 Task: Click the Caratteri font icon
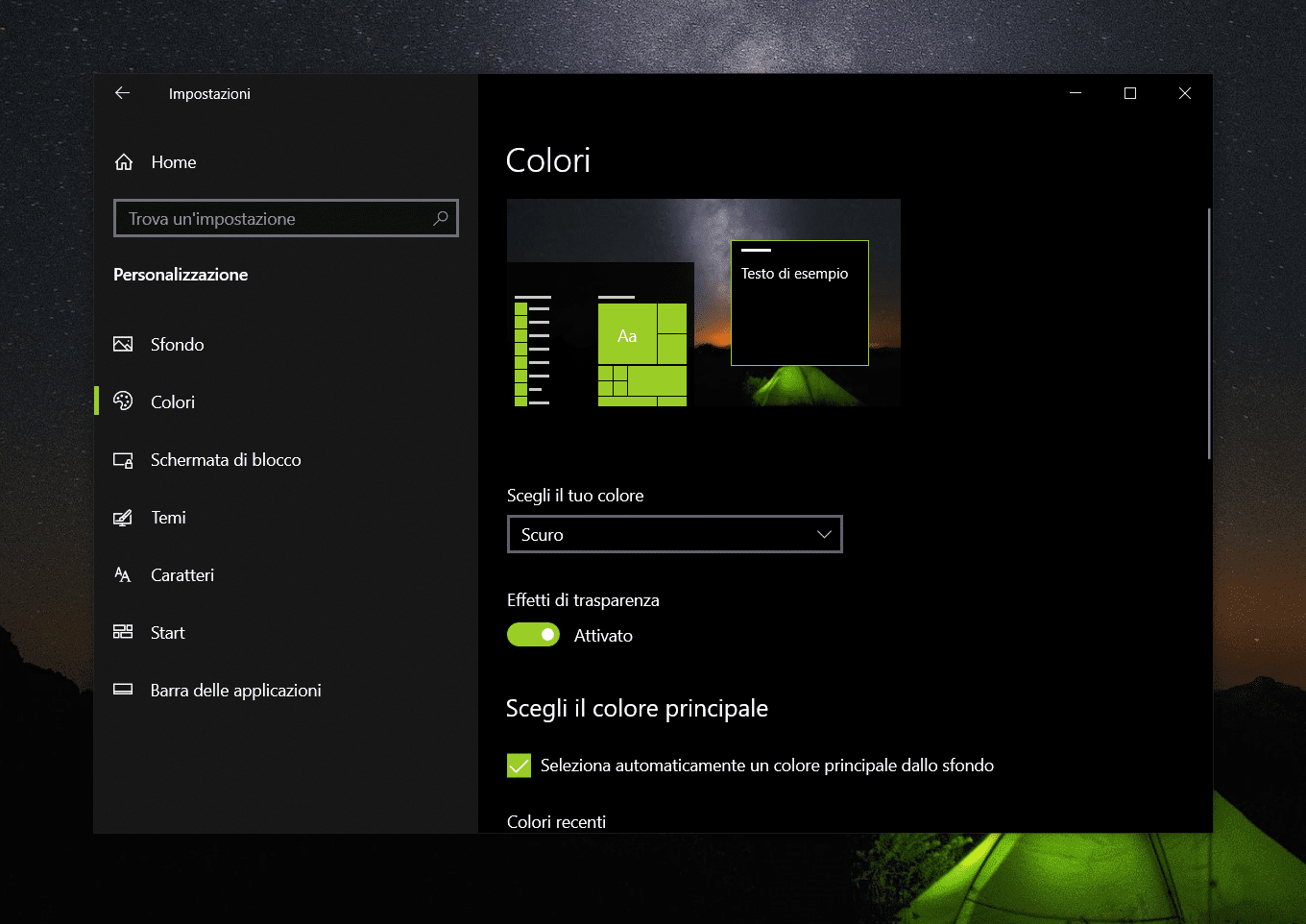[123, 575]
